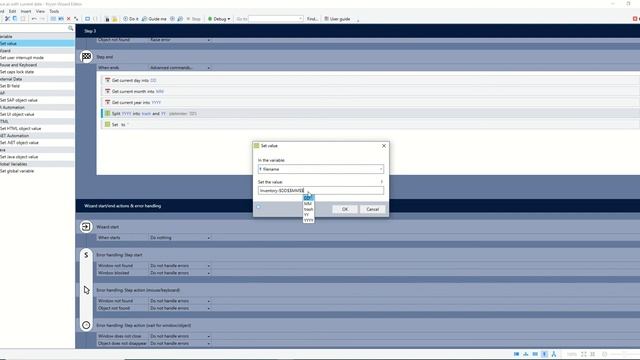This screenshot has height=360, width=640.
Task: Click the mouse cursor step action icon
Action: point(87,290)
